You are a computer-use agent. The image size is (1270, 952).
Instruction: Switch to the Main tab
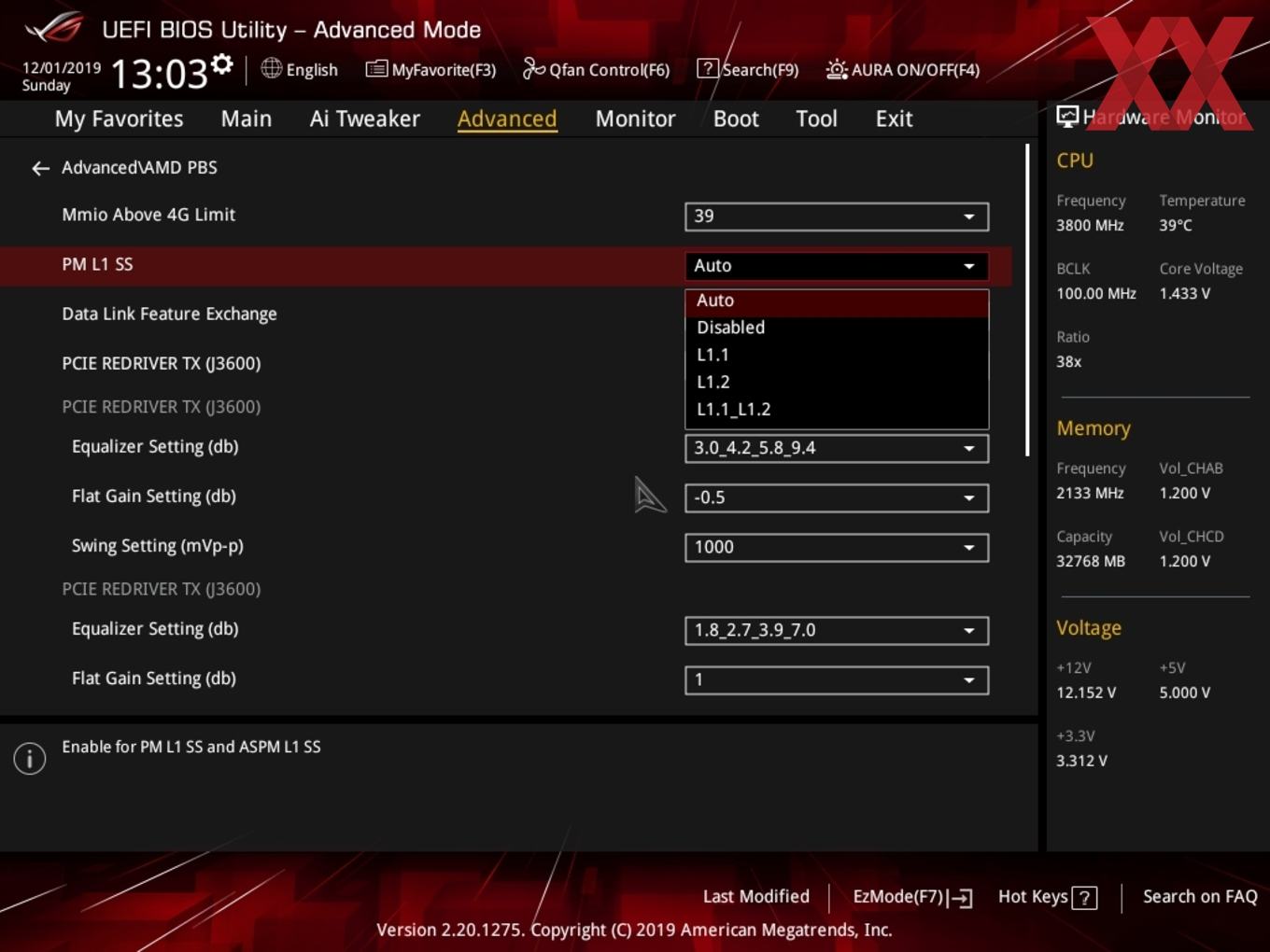coord(247,119)
